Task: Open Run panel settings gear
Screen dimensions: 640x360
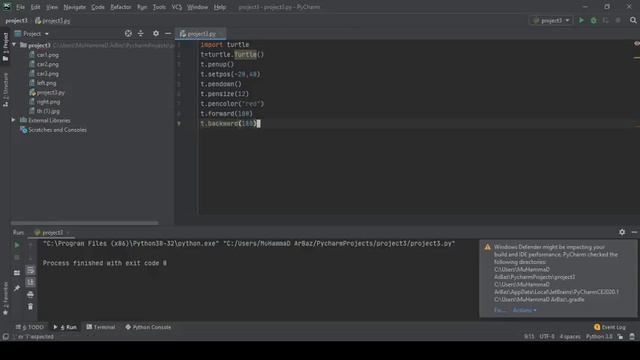Action: pos(622,232)
